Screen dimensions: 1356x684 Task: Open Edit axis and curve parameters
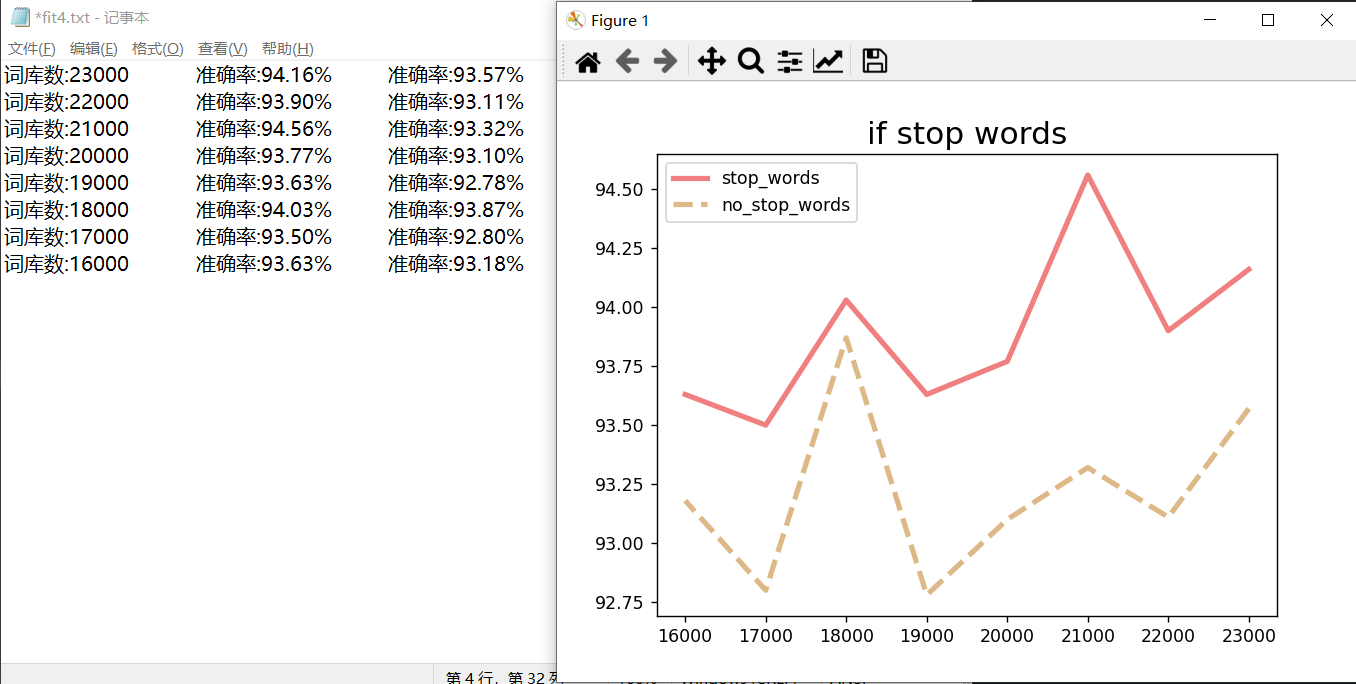(x=828, y=62)
